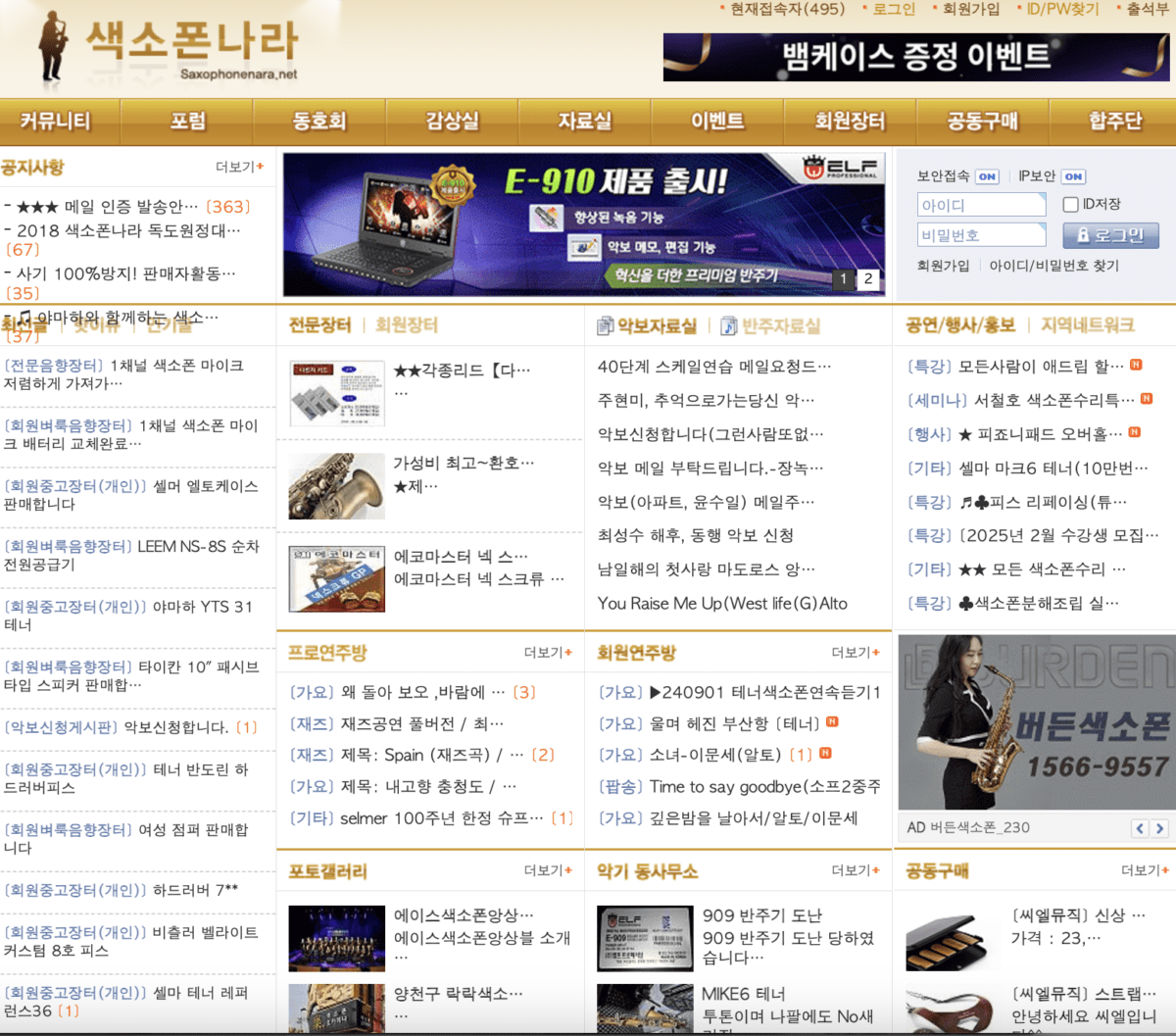Image resolution: width=1176 pixels, height=1036 pixels.
Task: Open the 포럼 menu
Action: coord(188,122)
